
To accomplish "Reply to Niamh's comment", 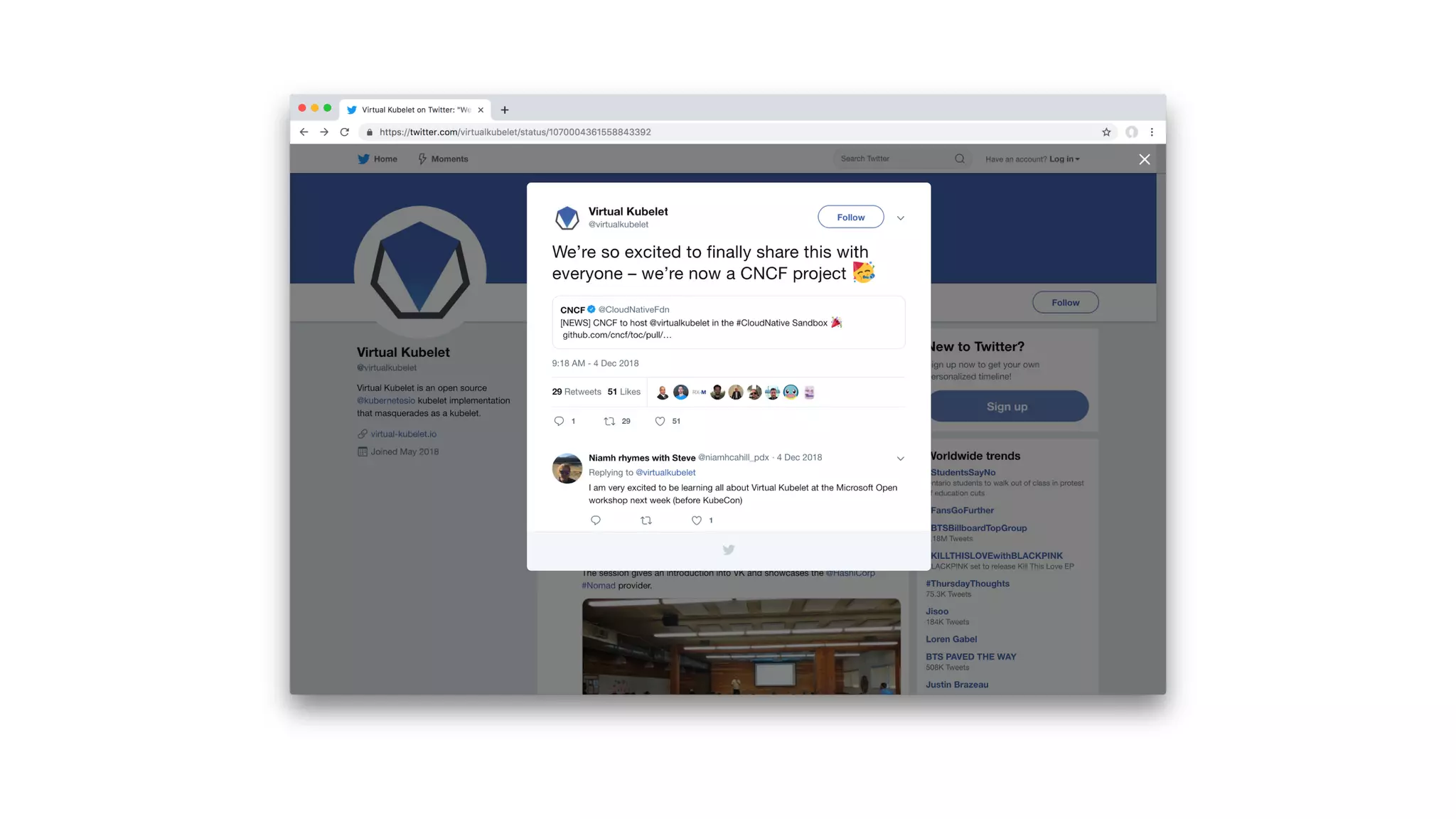I will click(596, 520).
